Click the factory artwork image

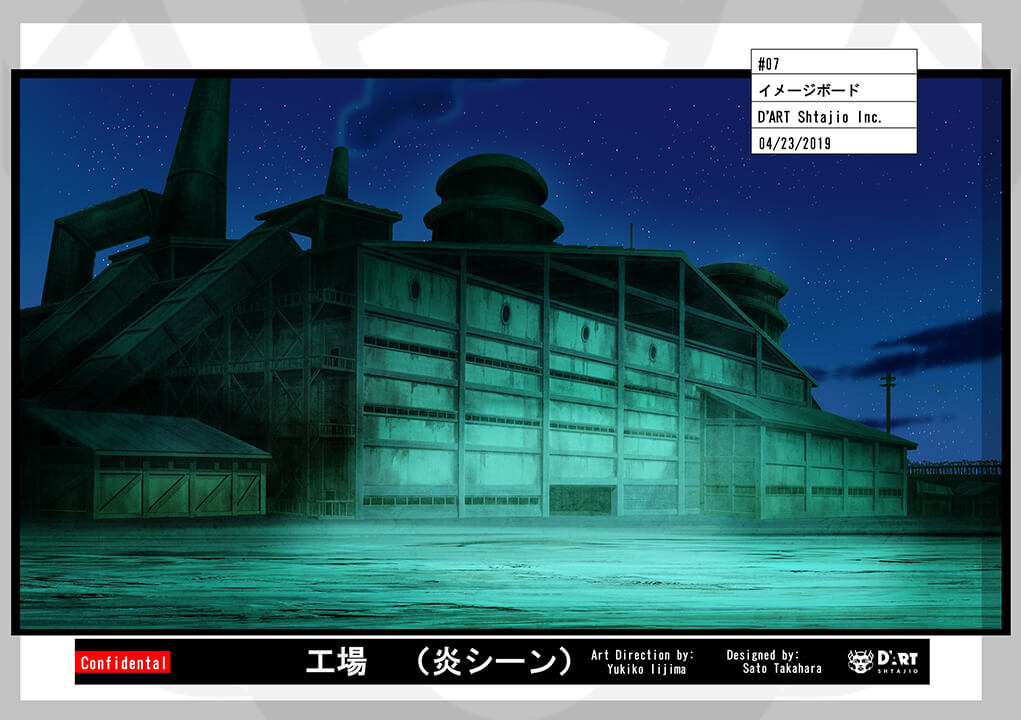tap(510, 352)
